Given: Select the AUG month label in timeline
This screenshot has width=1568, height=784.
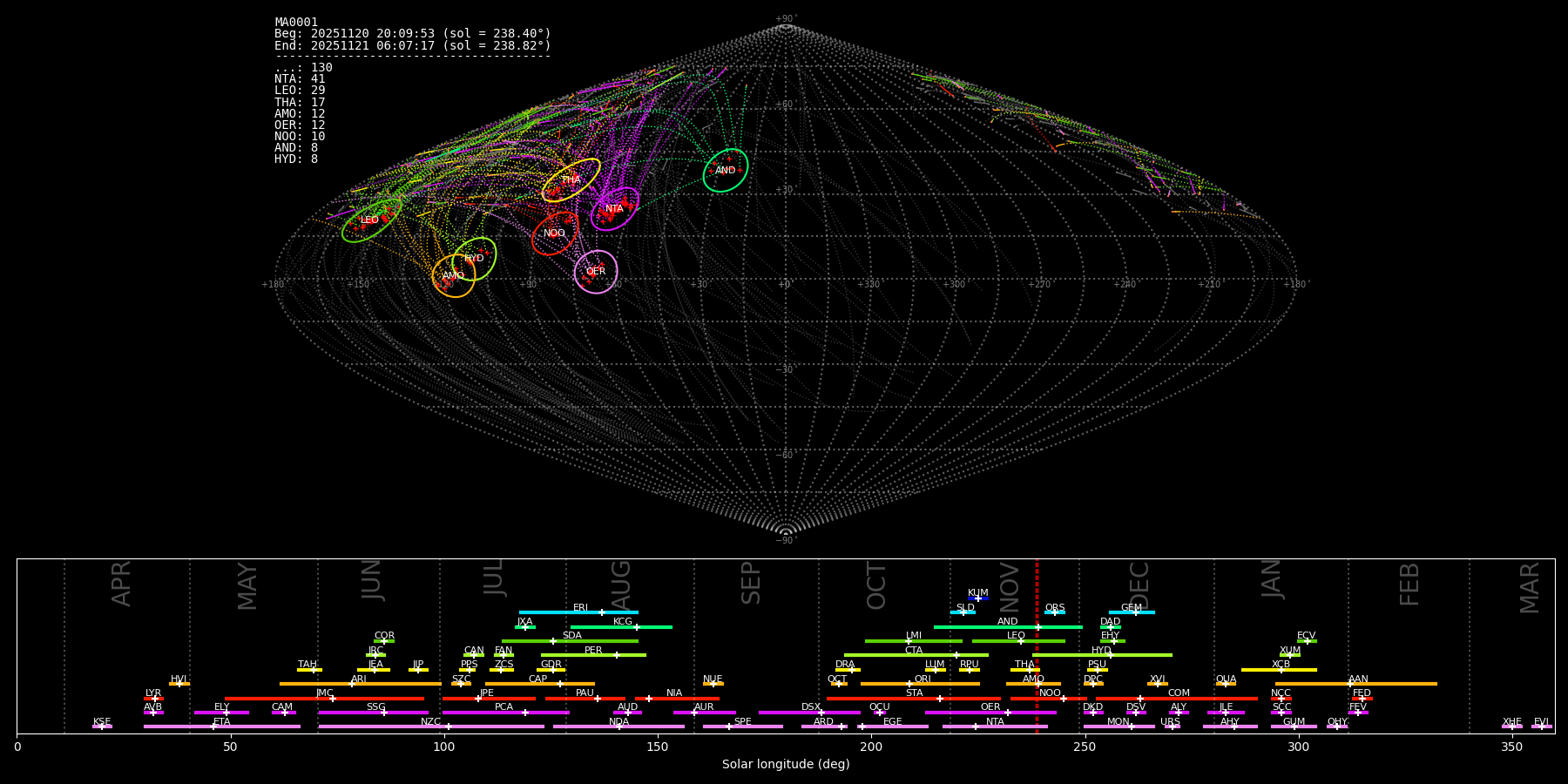Looking at the screenshot, I should click(x=621, y=586).
